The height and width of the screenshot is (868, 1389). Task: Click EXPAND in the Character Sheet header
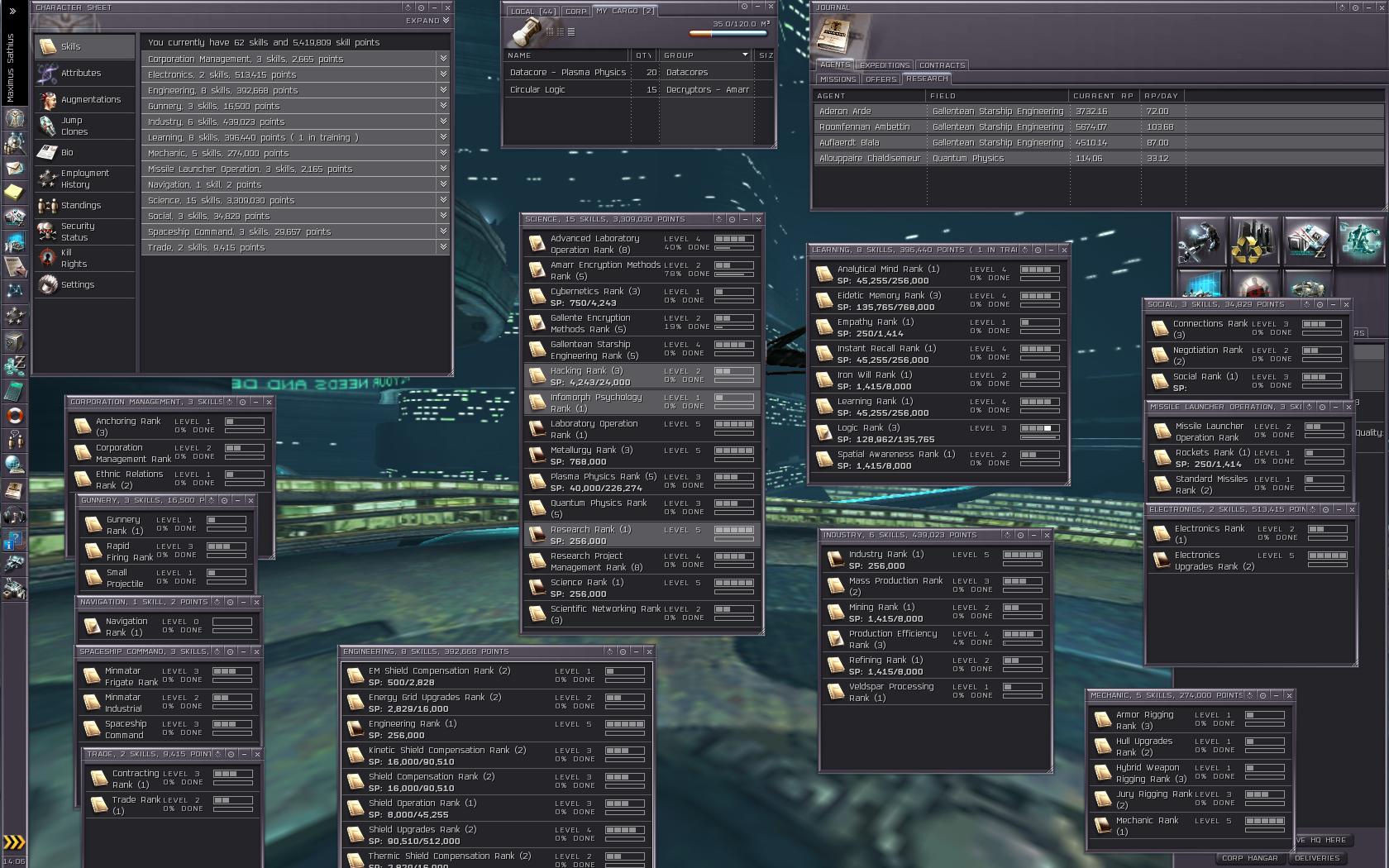(x=427, y=21)
